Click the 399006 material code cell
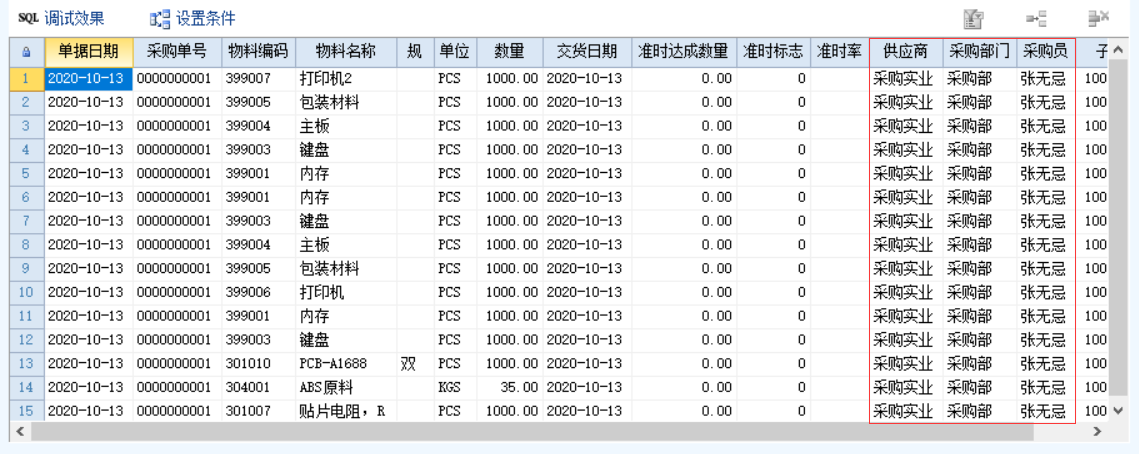The width and height of the screenshot is (1139, 454). [x=259, y=293]
